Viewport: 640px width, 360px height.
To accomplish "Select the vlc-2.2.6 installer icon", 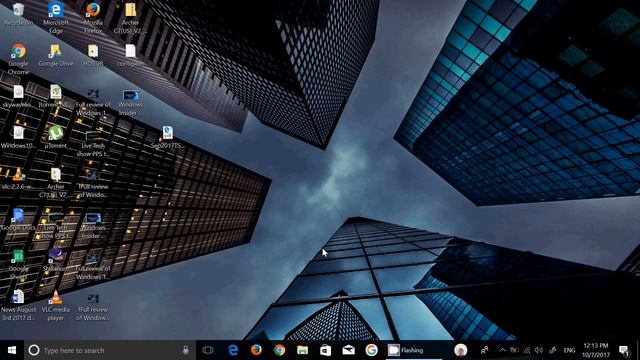I will [18, 178].
